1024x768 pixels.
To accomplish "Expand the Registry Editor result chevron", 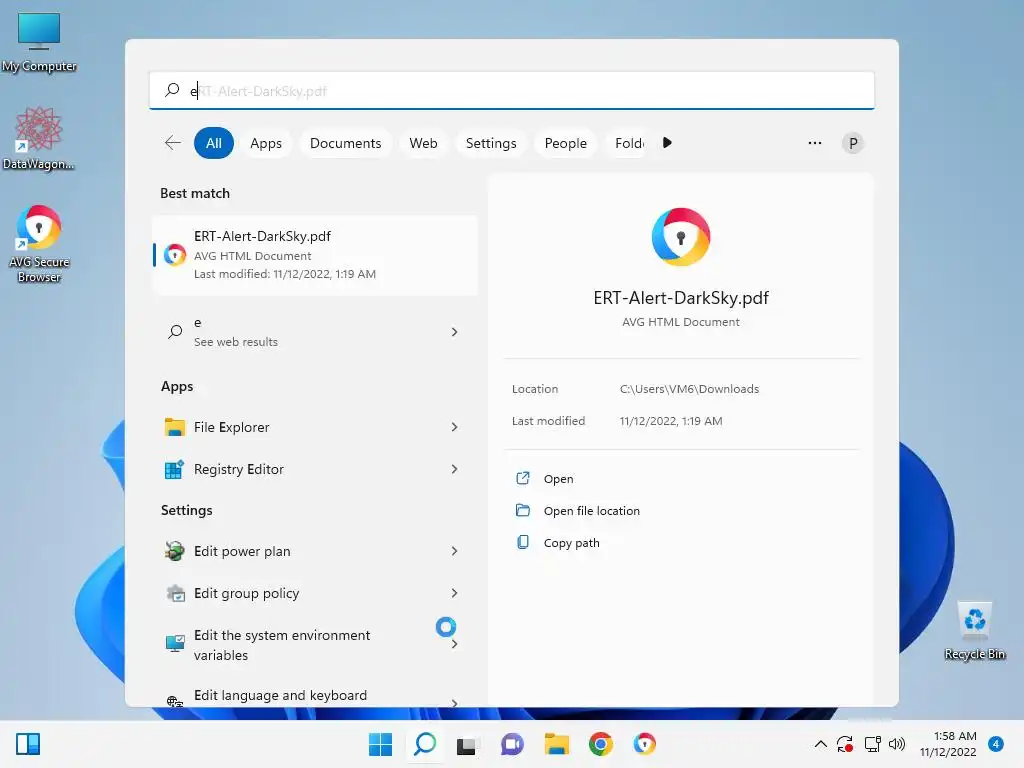I will (455, 469).
